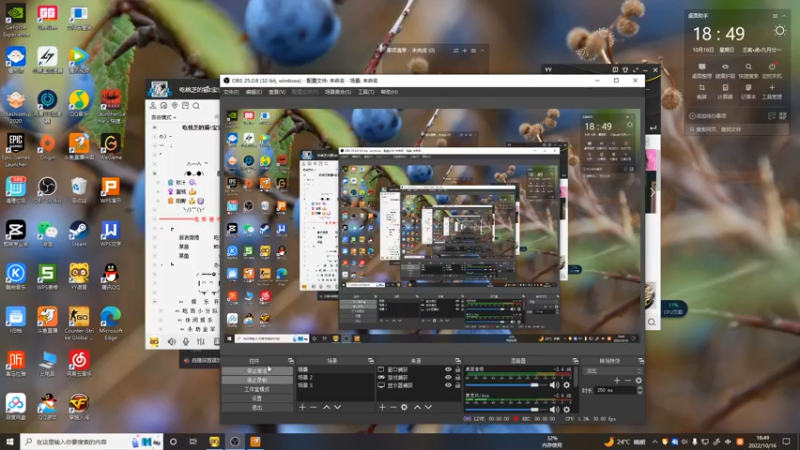Toggle visibility of the display capture source
The width and height of the screenshot is (800, 450).
tap(448, 385)
